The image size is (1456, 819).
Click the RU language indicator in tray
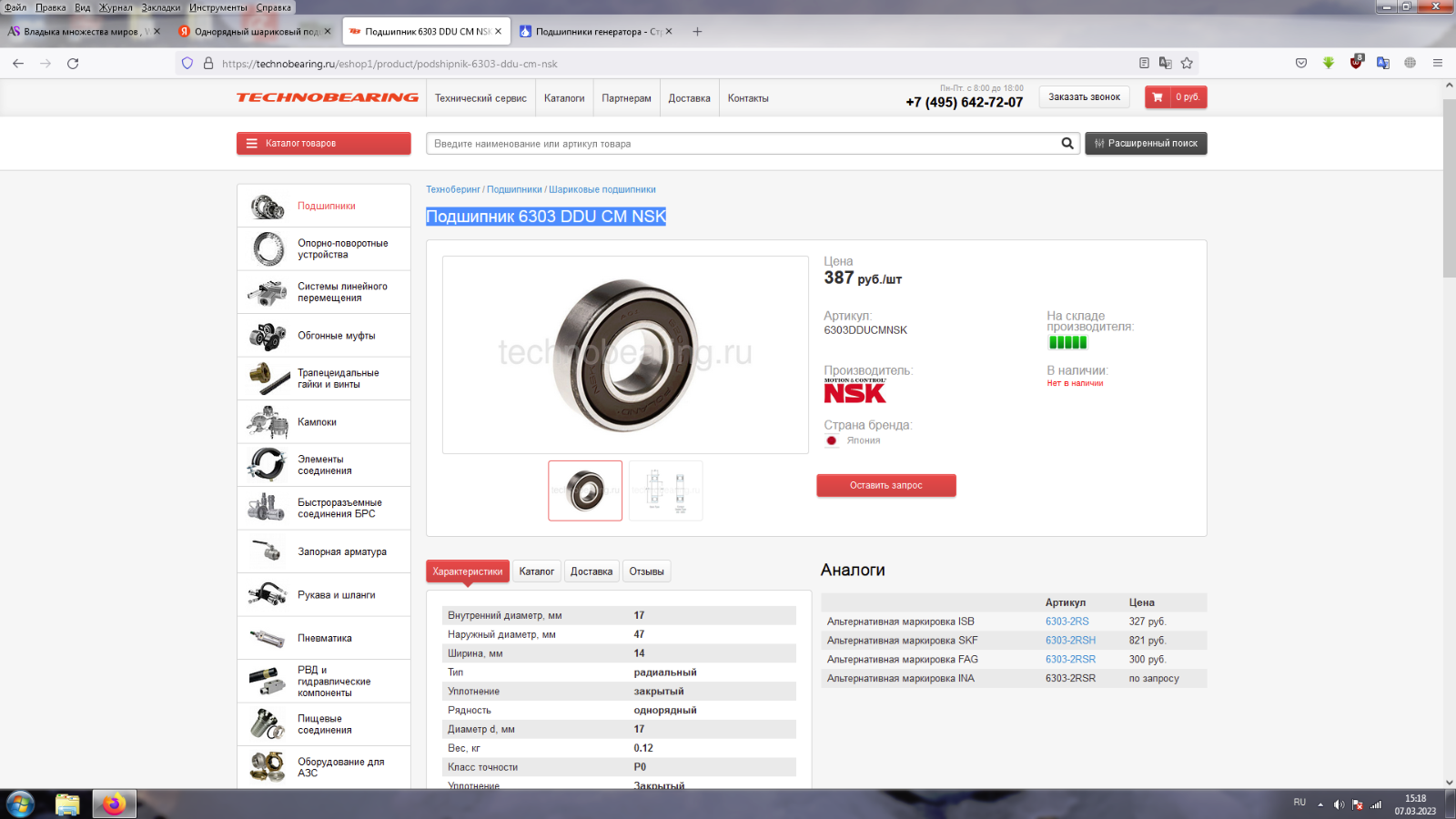1299,803
